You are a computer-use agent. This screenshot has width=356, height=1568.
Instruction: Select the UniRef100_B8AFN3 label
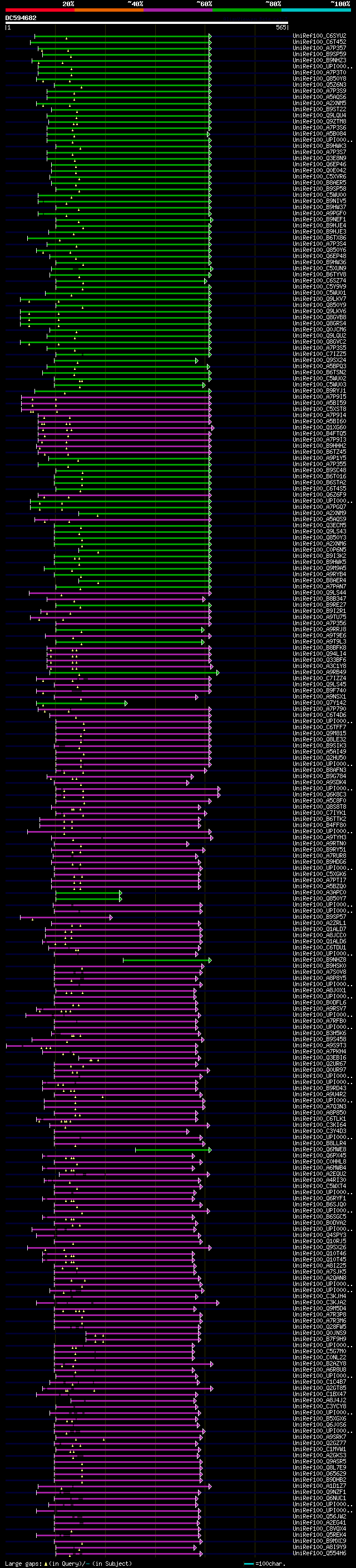click(319, 770)
